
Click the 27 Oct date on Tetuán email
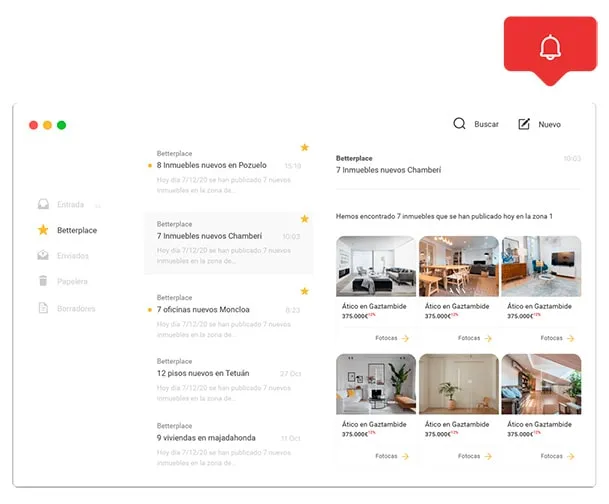point(291,374)
